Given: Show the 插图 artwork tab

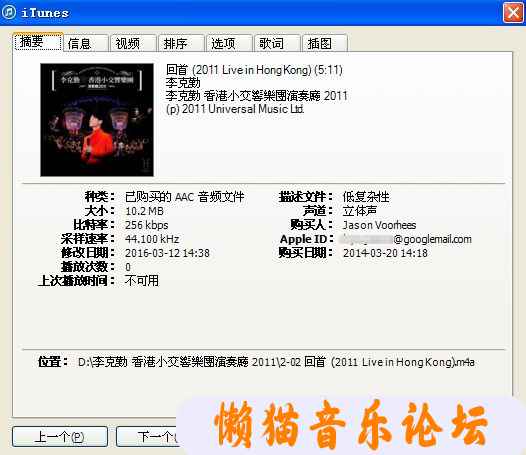Looking at the screenshot, I should coord(325,44).
